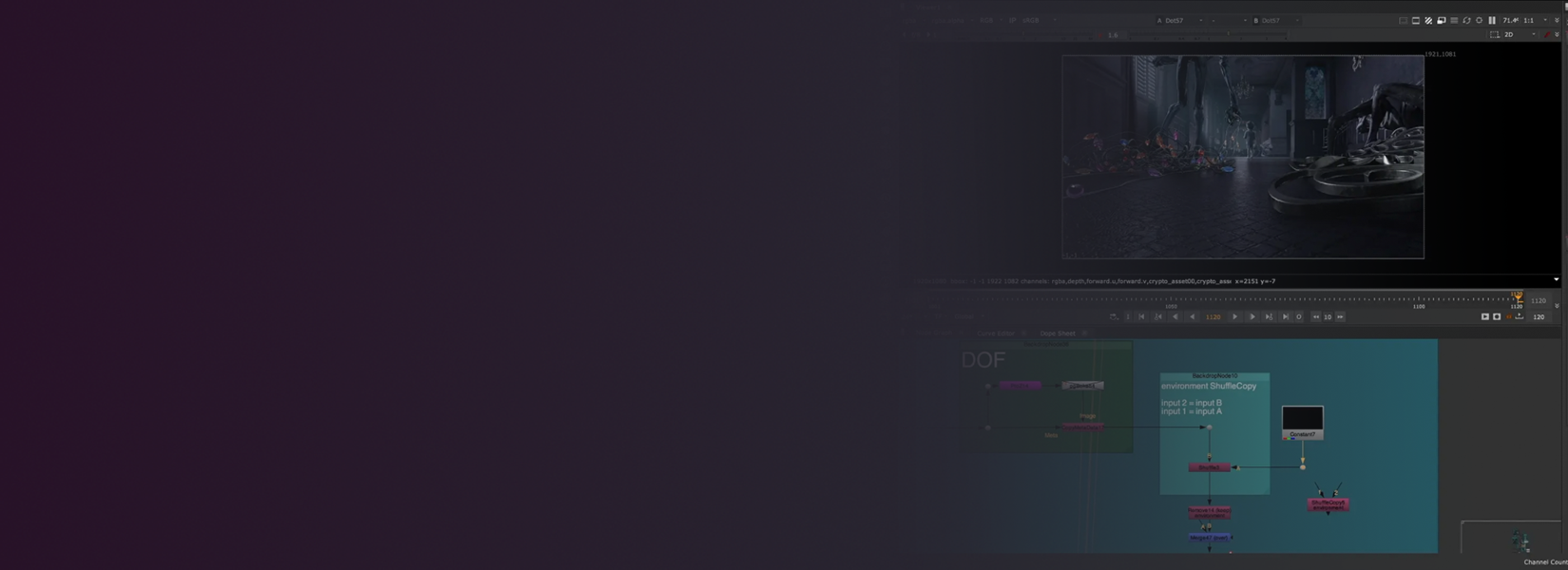Click the skip increment field 10

[x=1328, y=317]
